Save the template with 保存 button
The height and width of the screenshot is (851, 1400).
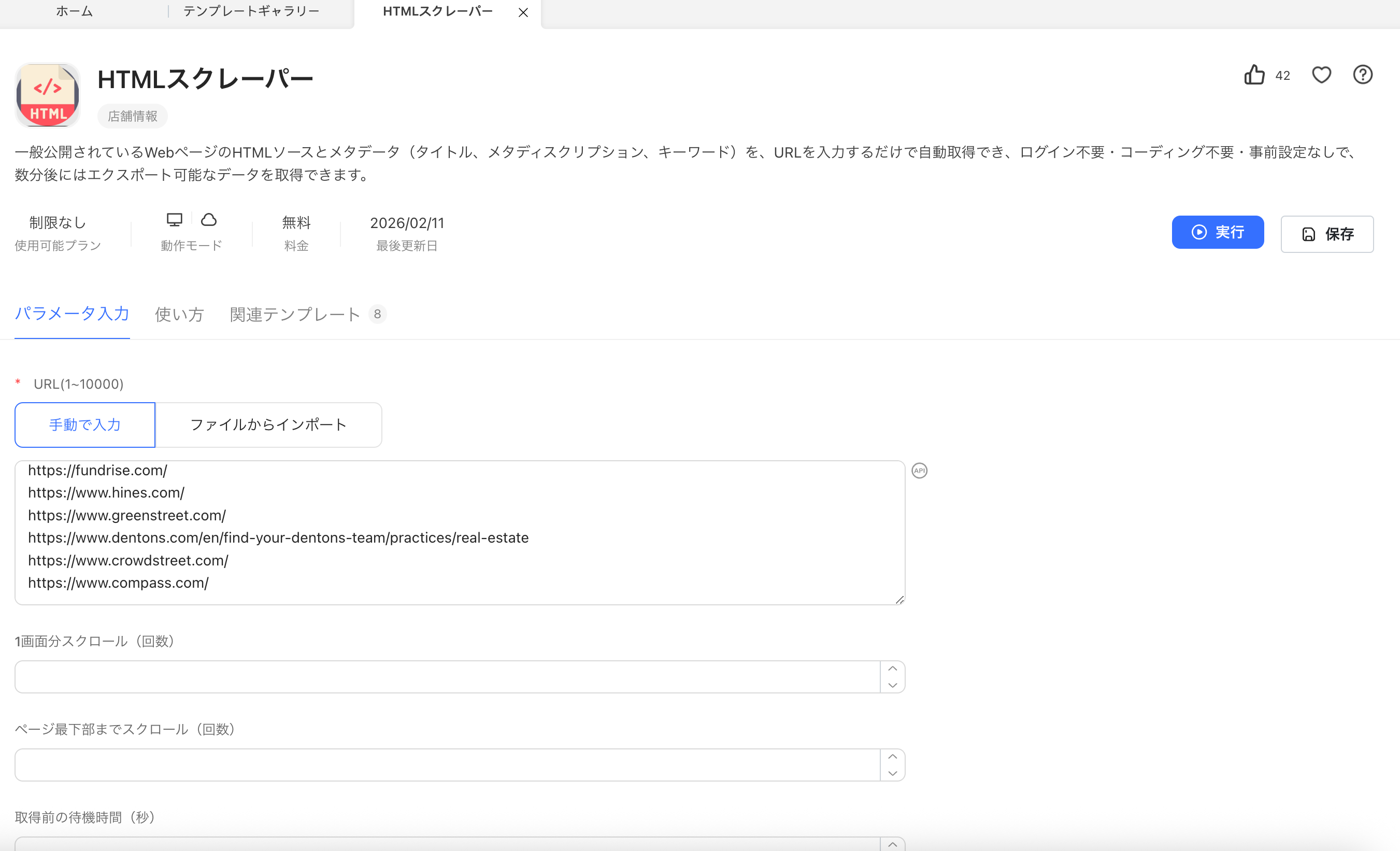pos(1327,234)
